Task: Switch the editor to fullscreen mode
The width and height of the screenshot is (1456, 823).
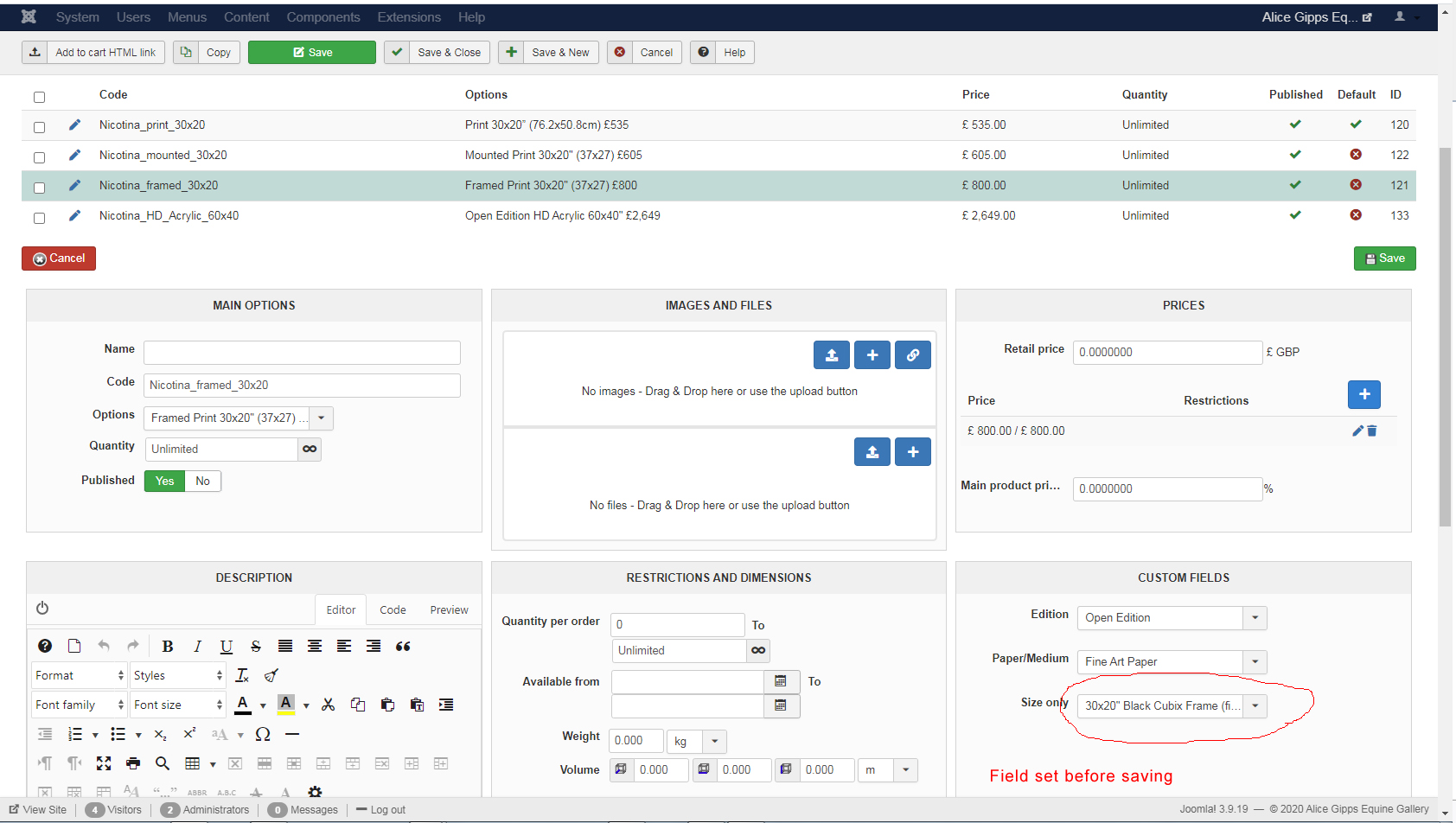Action: click(104, 763)
